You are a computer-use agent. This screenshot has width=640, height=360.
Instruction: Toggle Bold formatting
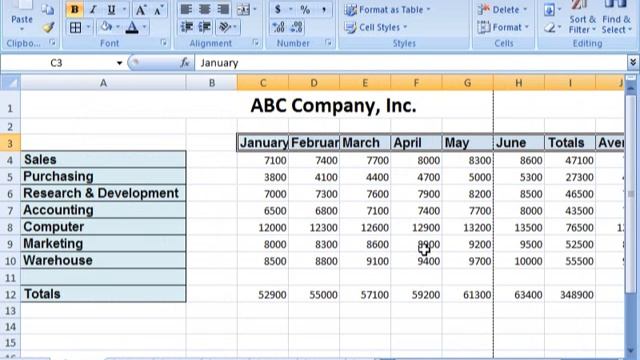pyautogui.click(x=74, y=9)
